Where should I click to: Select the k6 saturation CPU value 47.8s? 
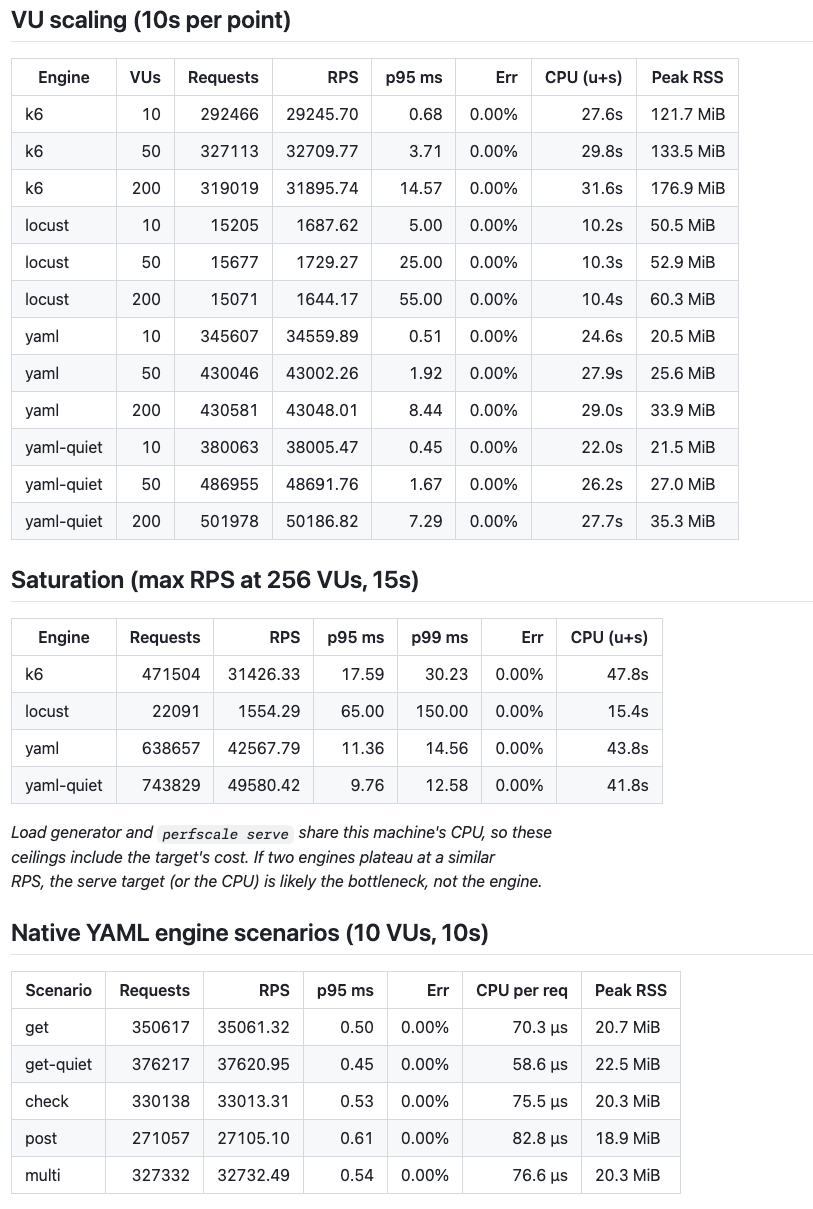[627, 674]
